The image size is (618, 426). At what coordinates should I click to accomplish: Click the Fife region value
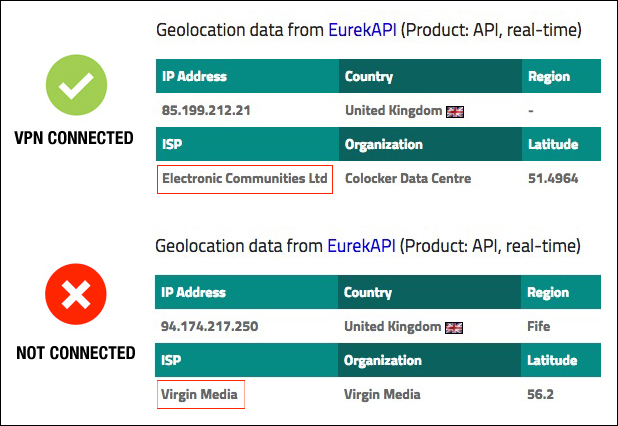click(x=540, y=327)
